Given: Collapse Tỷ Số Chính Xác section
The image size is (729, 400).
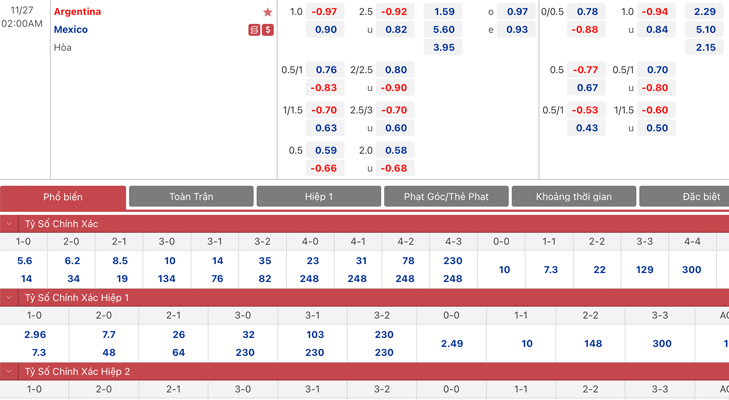Looking at the screenshot, I should click(9, 224).
